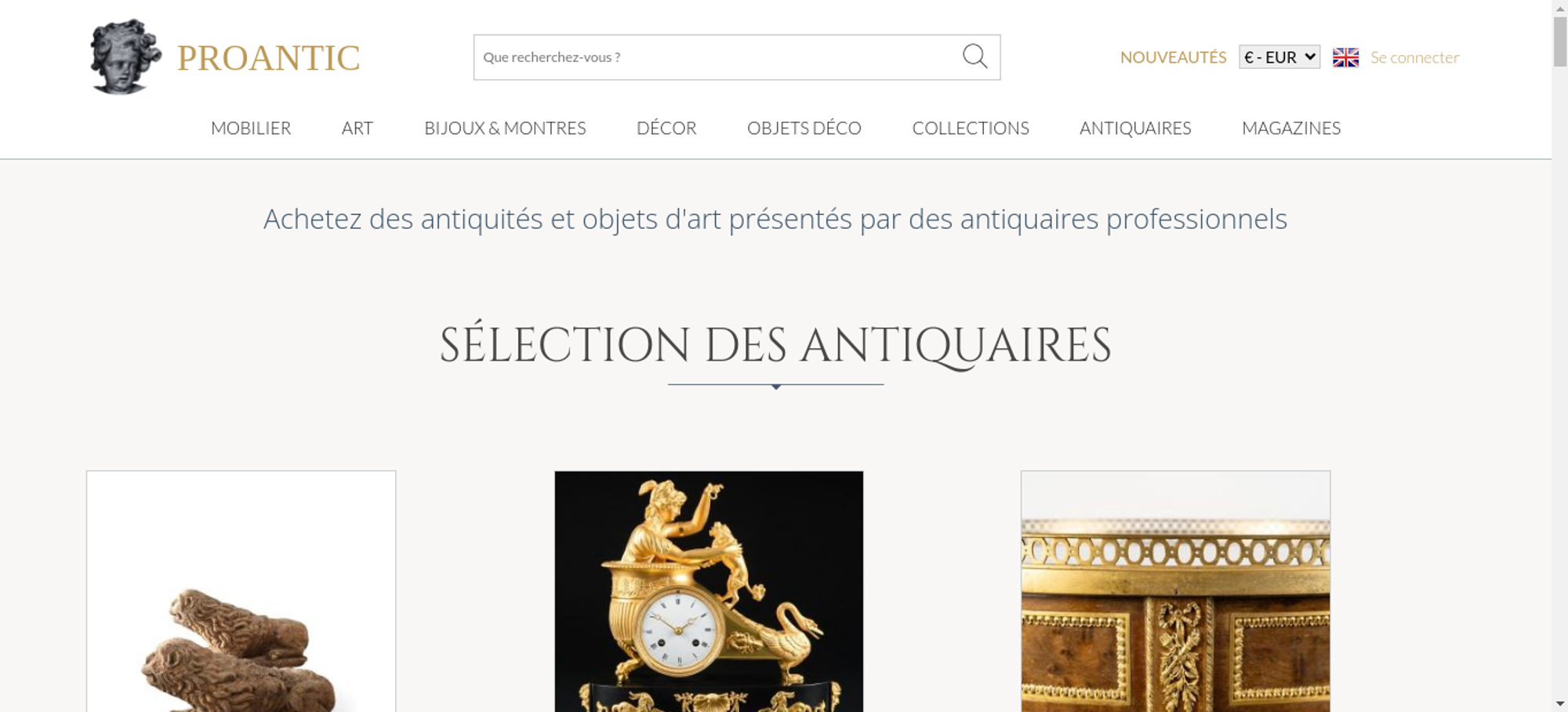The height and width of the screenshot is (712, 1568).
Task: Click the Se connecter link
Action: coord(1414,57)
